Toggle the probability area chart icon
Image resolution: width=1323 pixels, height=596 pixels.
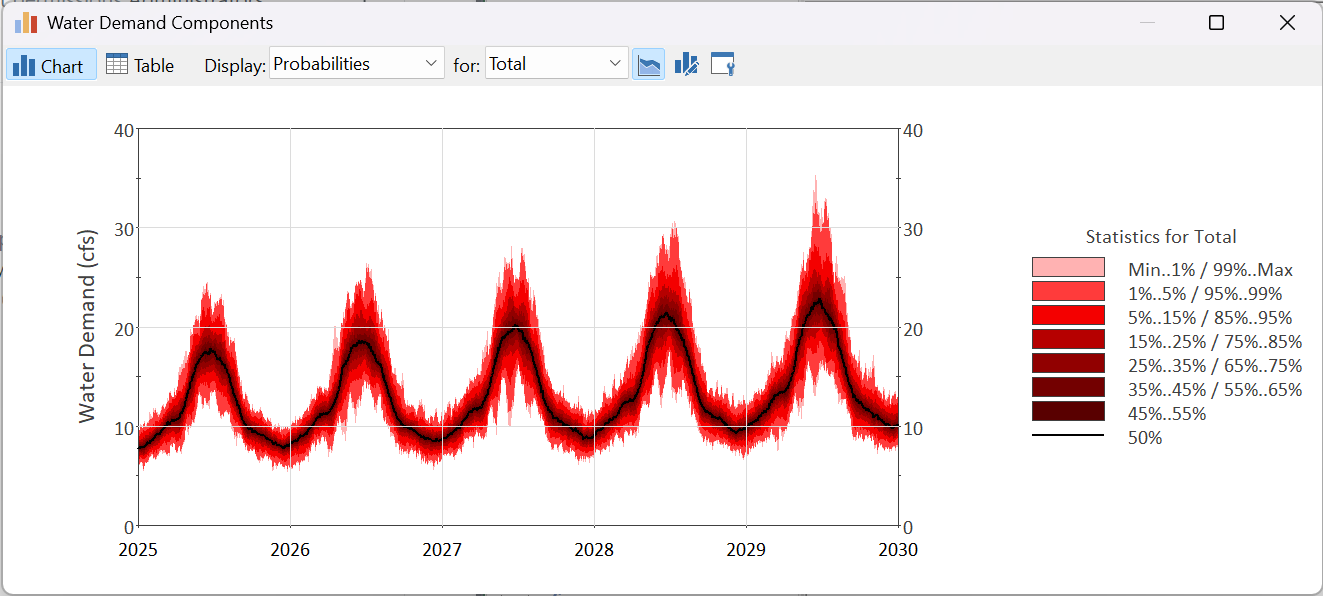coord(649,65)
